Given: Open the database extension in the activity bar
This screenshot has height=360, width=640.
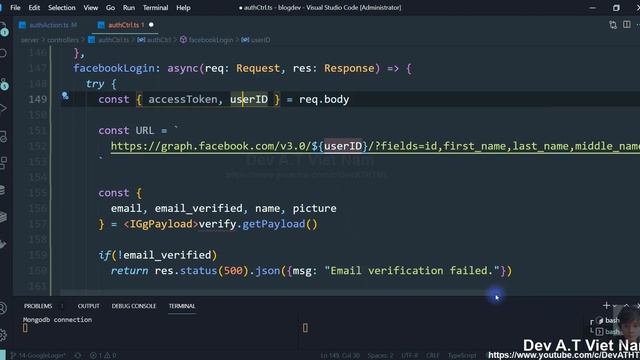Looking at the screenshot, I should tap(3, 190).
